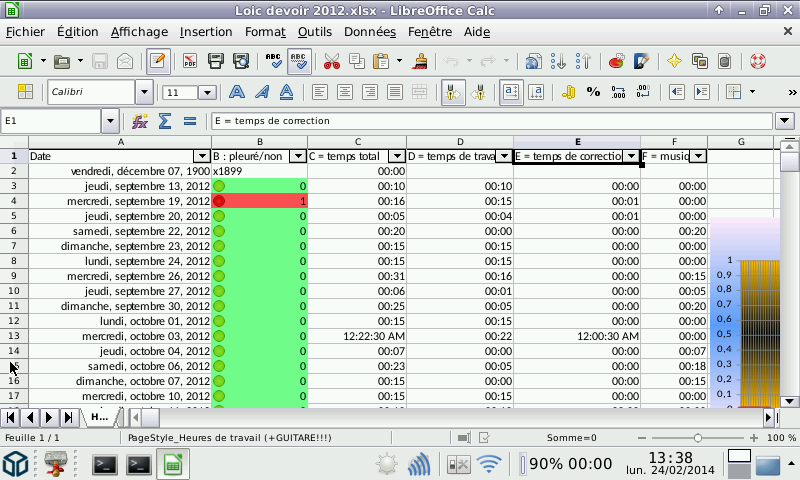Click the Decrease Indent icon
Viewport: 800px width, 480px height.
pyautogui.click(x=677, y=92)
